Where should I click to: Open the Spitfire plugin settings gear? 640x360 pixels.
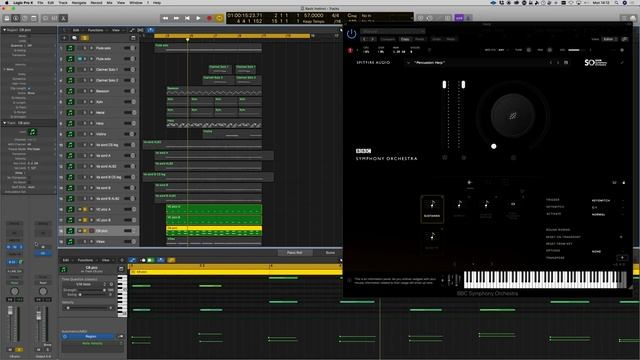point(622,50)
